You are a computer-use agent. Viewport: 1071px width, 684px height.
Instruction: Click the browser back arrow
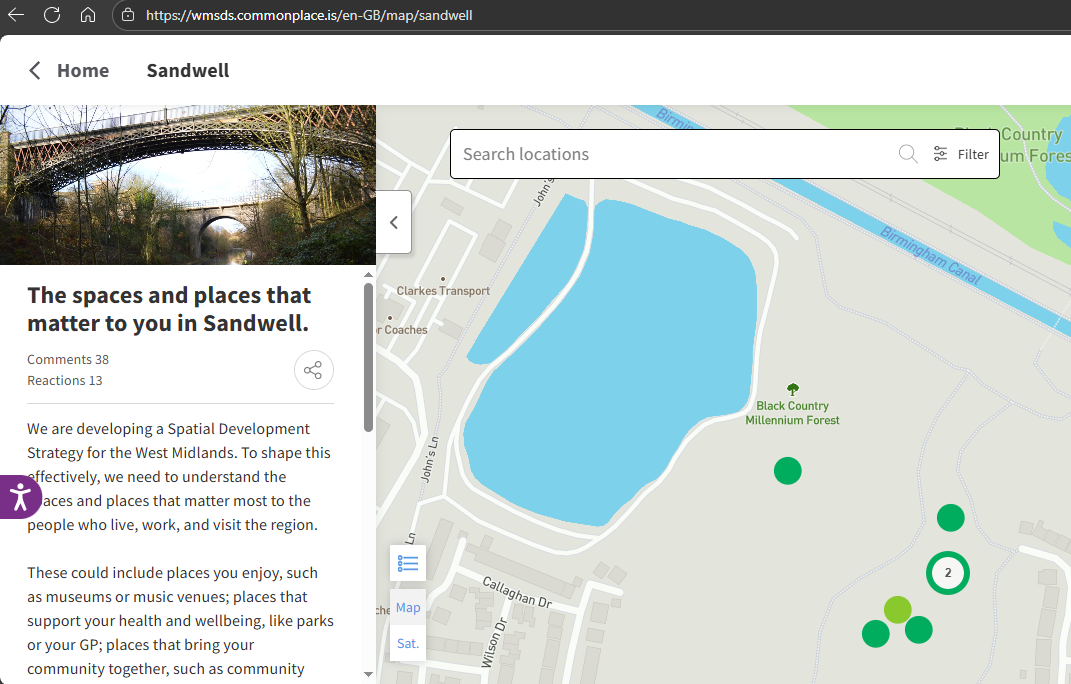coord(16,15)
